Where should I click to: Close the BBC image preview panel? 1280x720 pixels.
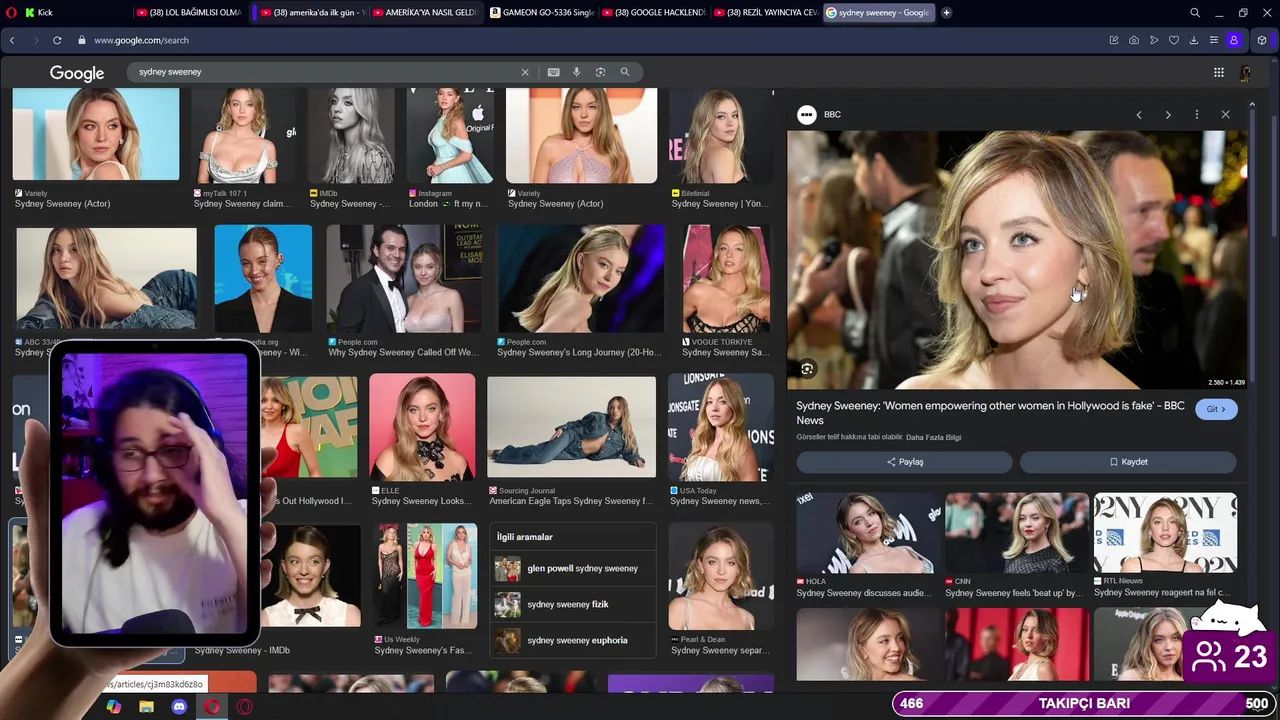pos(1225,115)
